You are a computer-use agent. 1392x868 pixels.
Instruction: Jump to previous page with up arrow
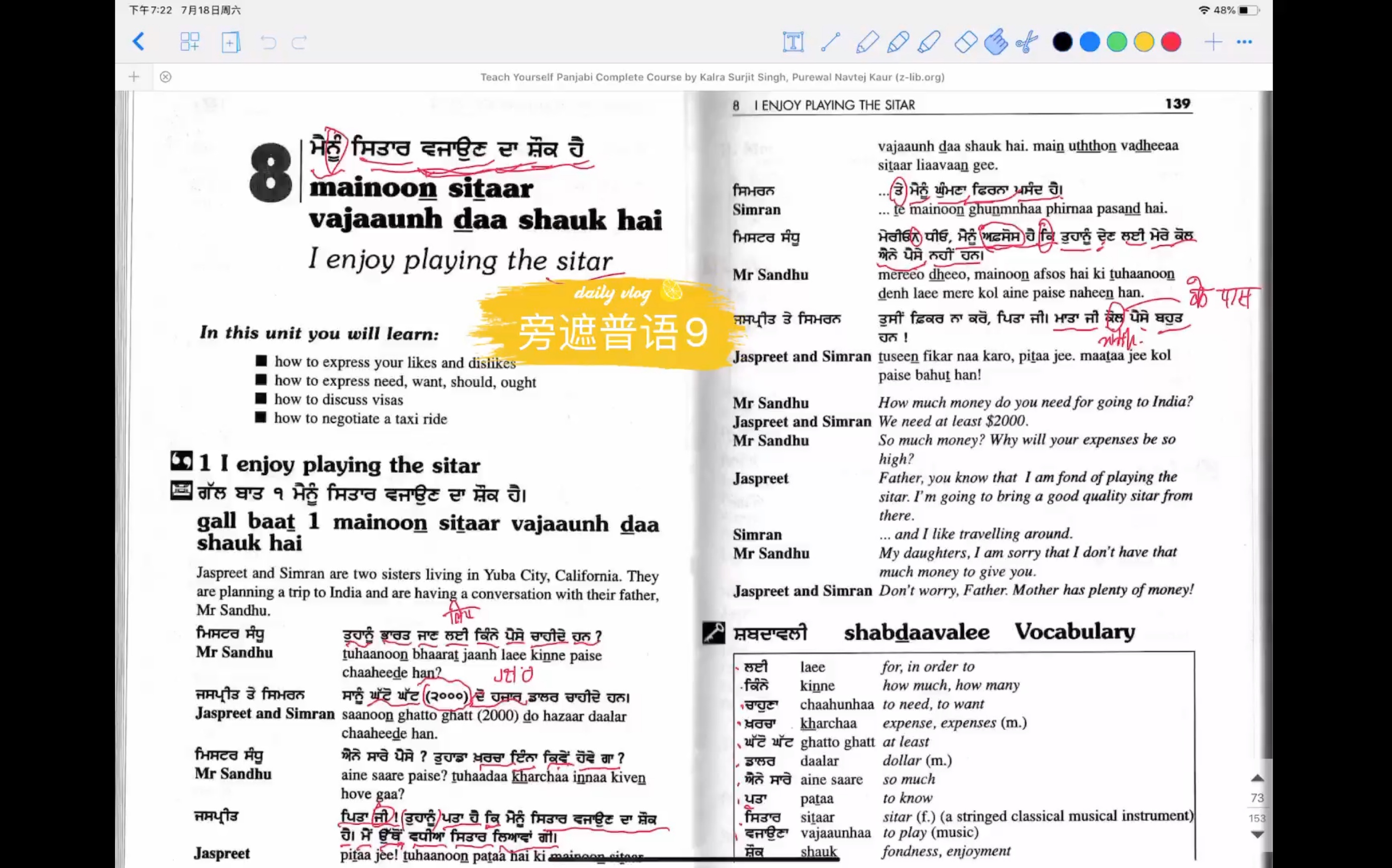(1257, 778)
